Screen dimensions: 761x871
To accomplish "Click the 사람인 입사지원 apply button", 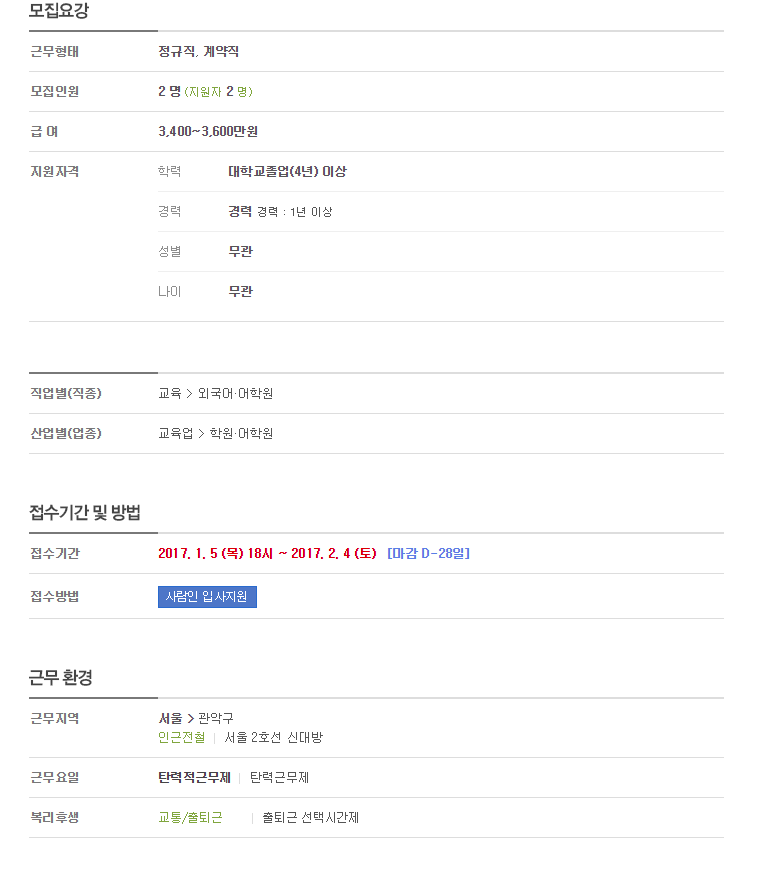I will [x=207, y=597].
